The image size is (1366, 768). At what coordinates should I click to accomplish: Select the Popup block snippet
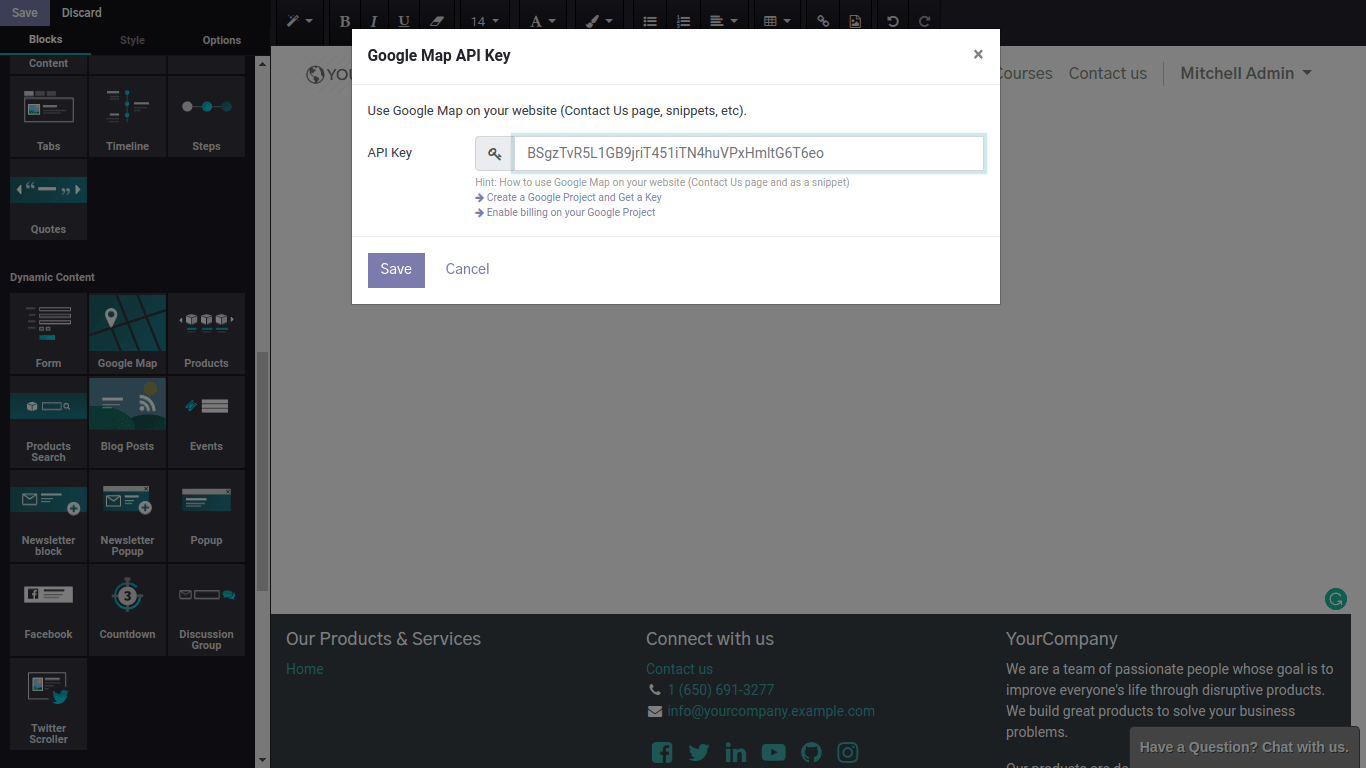(x=206, y=516)
